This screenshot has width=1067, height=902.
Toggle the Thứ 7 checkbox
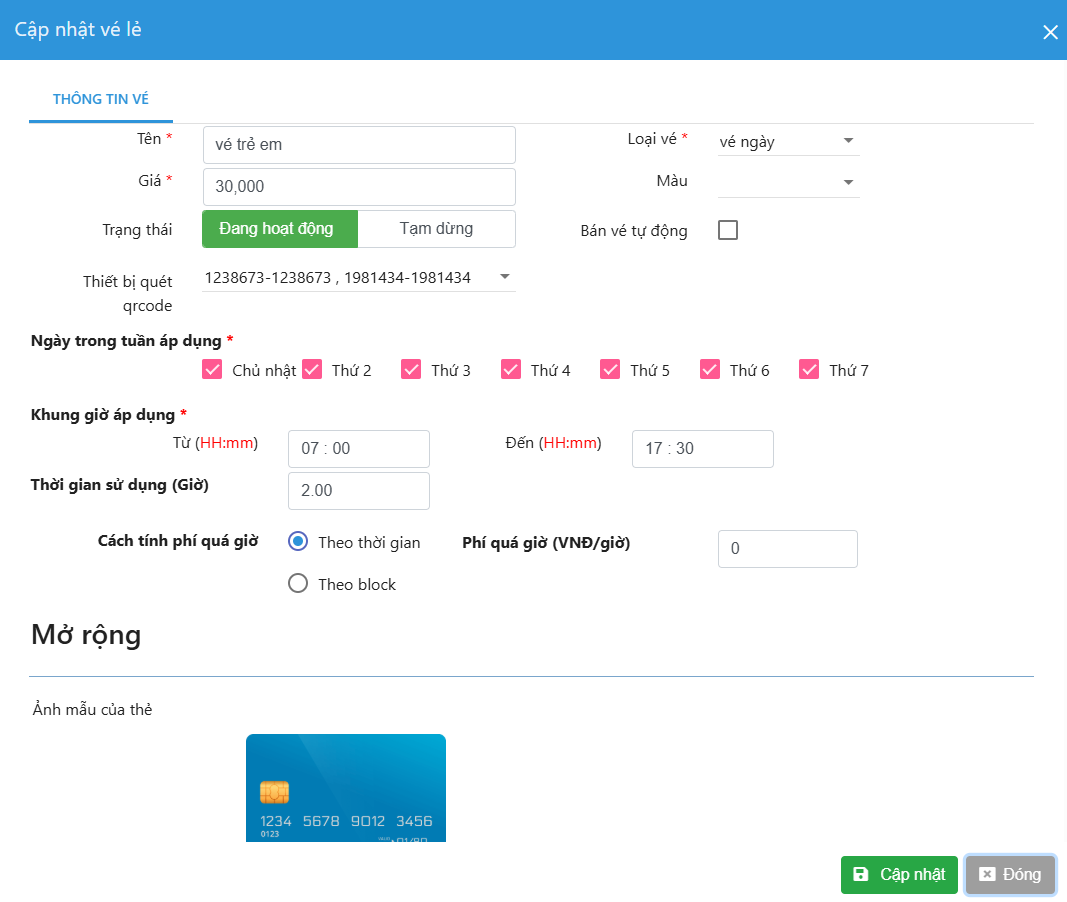pyautogui.click(x=809, y=370)
